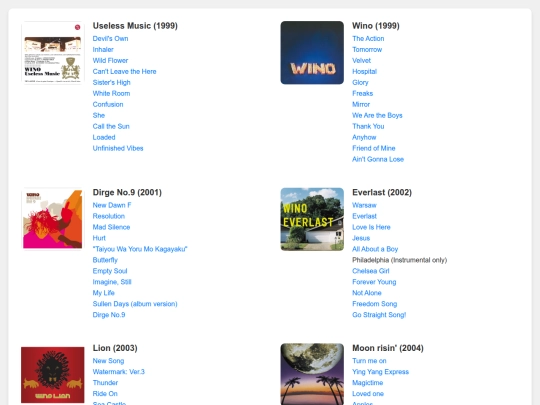Open the Thank You song link

pos(368,126)
